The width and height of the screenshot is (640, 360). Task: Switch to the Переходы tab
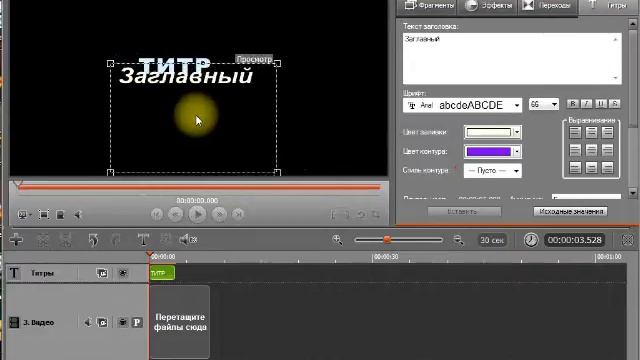click(547, 6)
